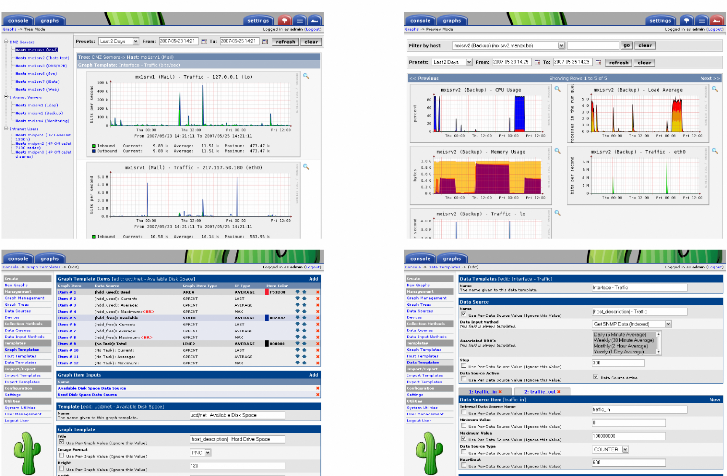Image resolution: width=727 pixels, height=476 pixels.
Task: Toggle Maximum Value per-value checkbox
Action: pyautogui.click(x=464, y=438)
